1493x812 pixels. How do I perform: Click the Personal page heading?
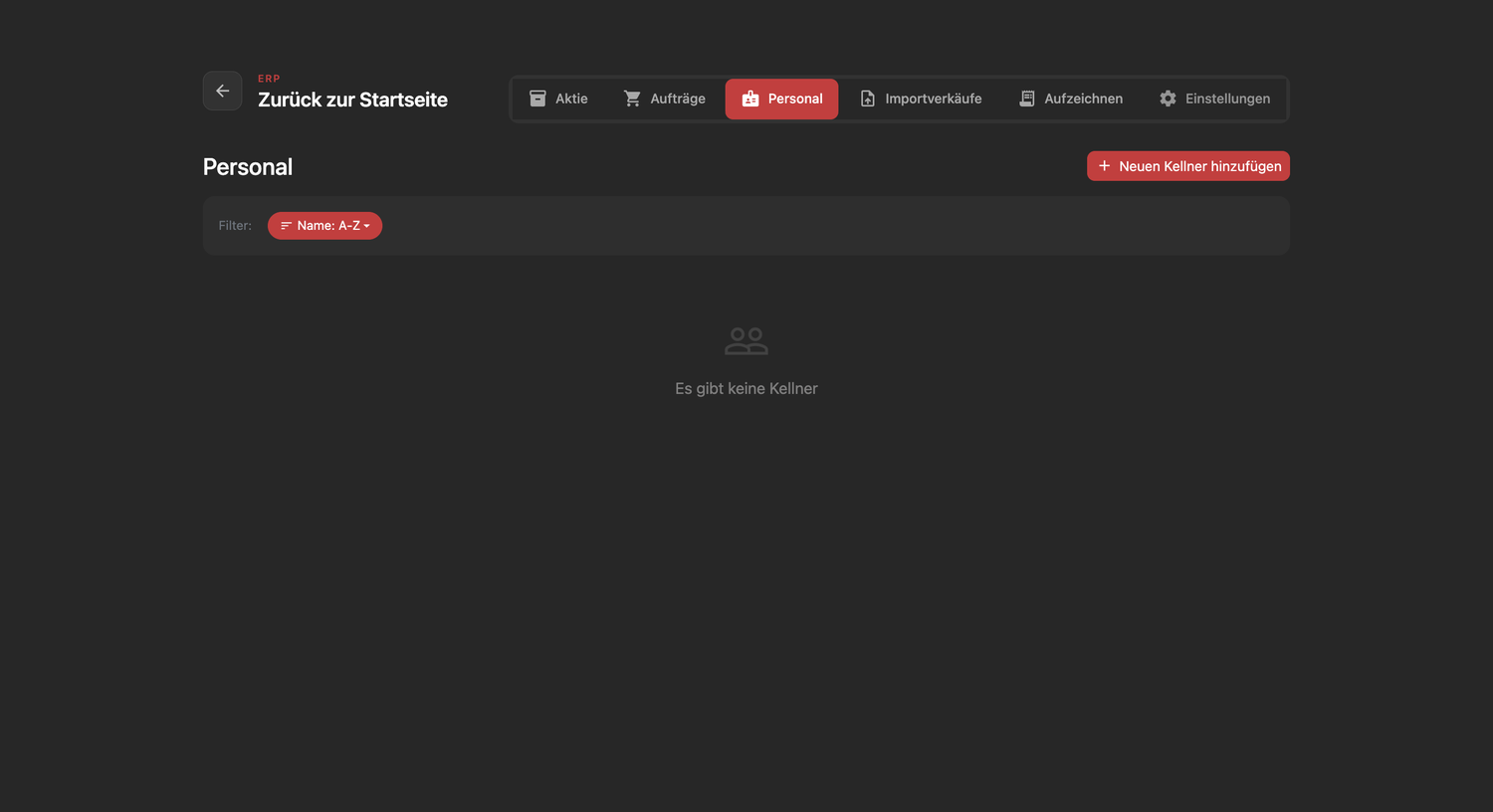click(248, 167)
